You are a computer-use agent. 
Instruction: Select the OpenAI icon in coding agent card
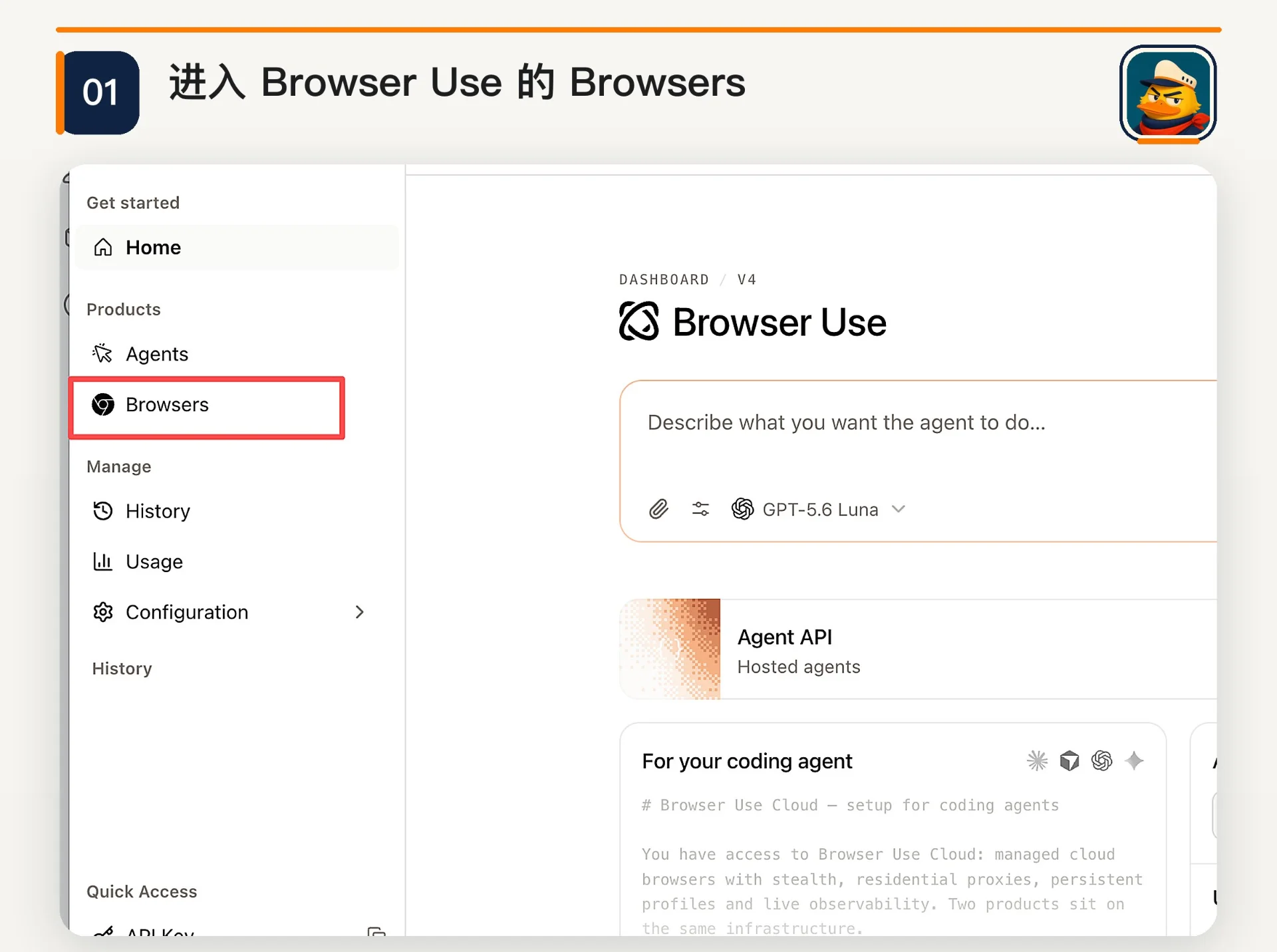click(1102, 760)
